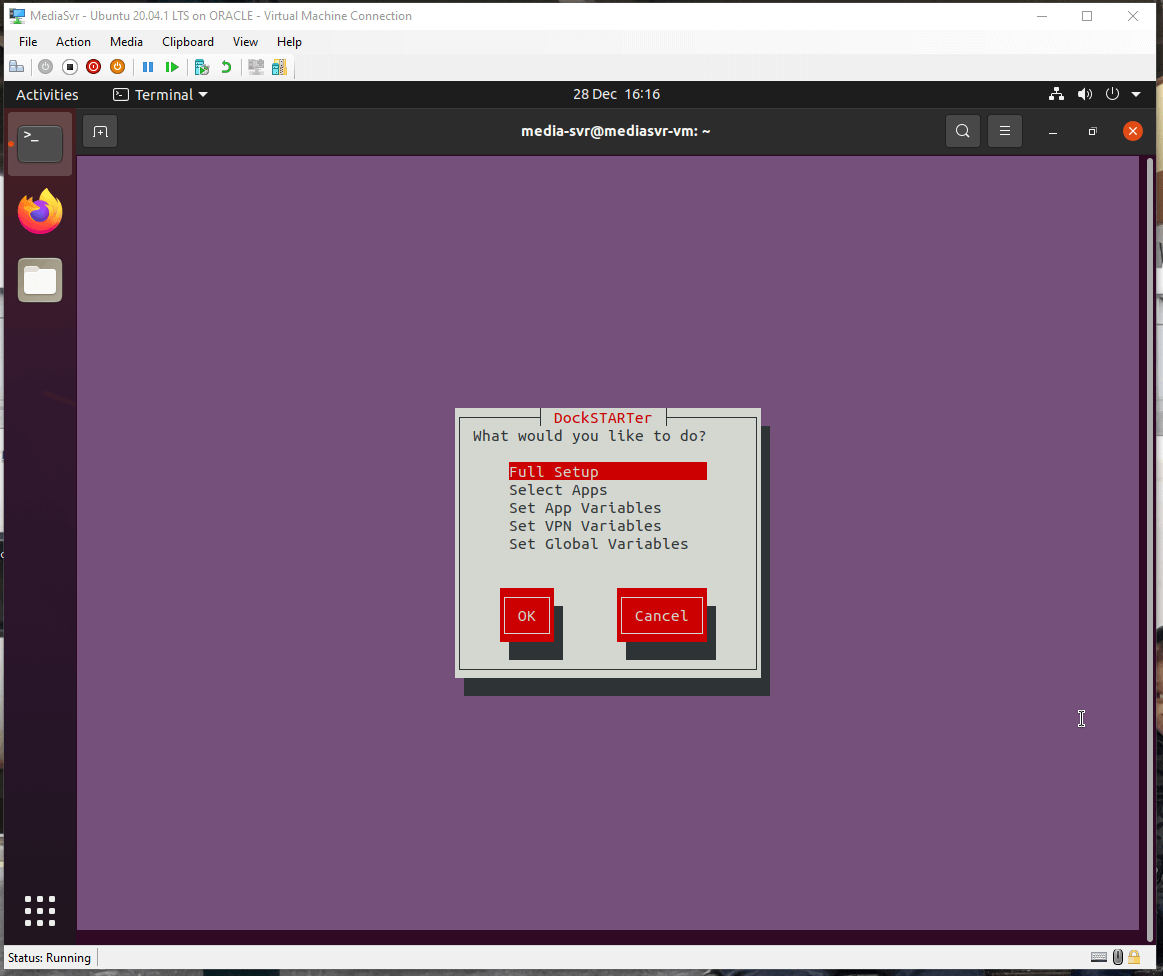1163x976 pixels.
Task: Click the power icon in Ubuntu top bar
Action: [x=1112, y=94]
